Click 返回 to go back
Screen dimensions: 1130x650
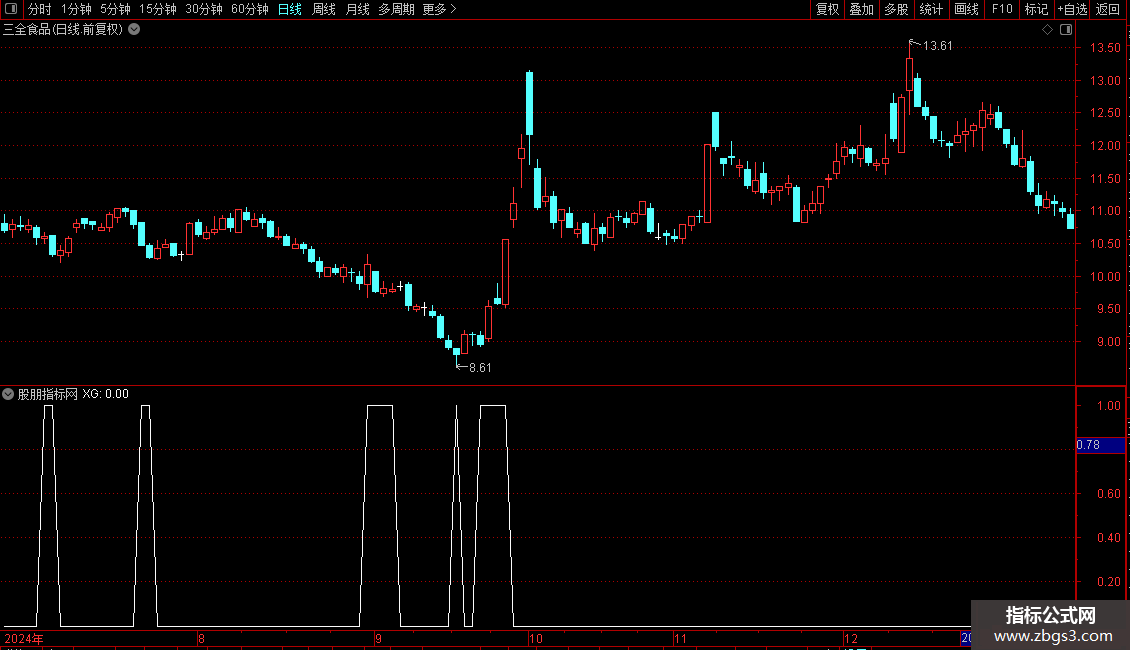tap(1108, 9)
